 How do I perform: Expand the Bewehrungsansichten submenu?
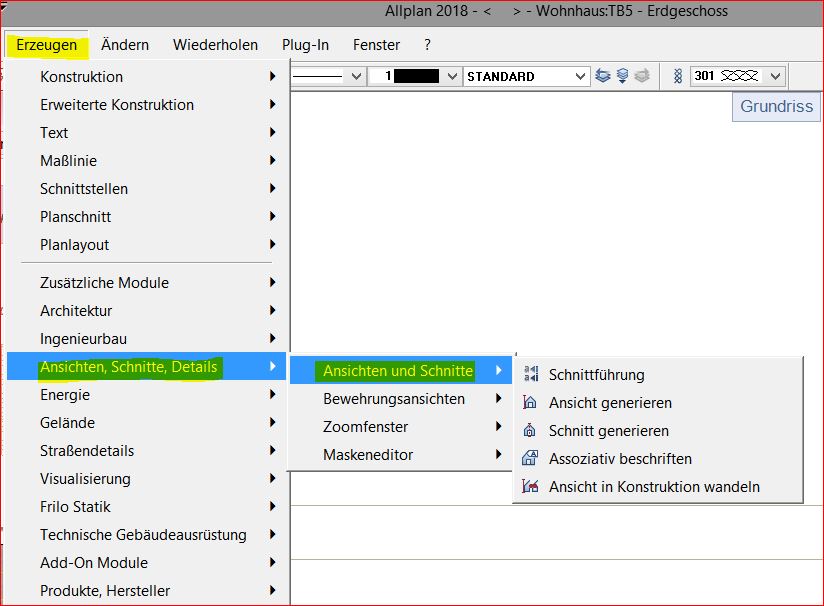point(394,399)
